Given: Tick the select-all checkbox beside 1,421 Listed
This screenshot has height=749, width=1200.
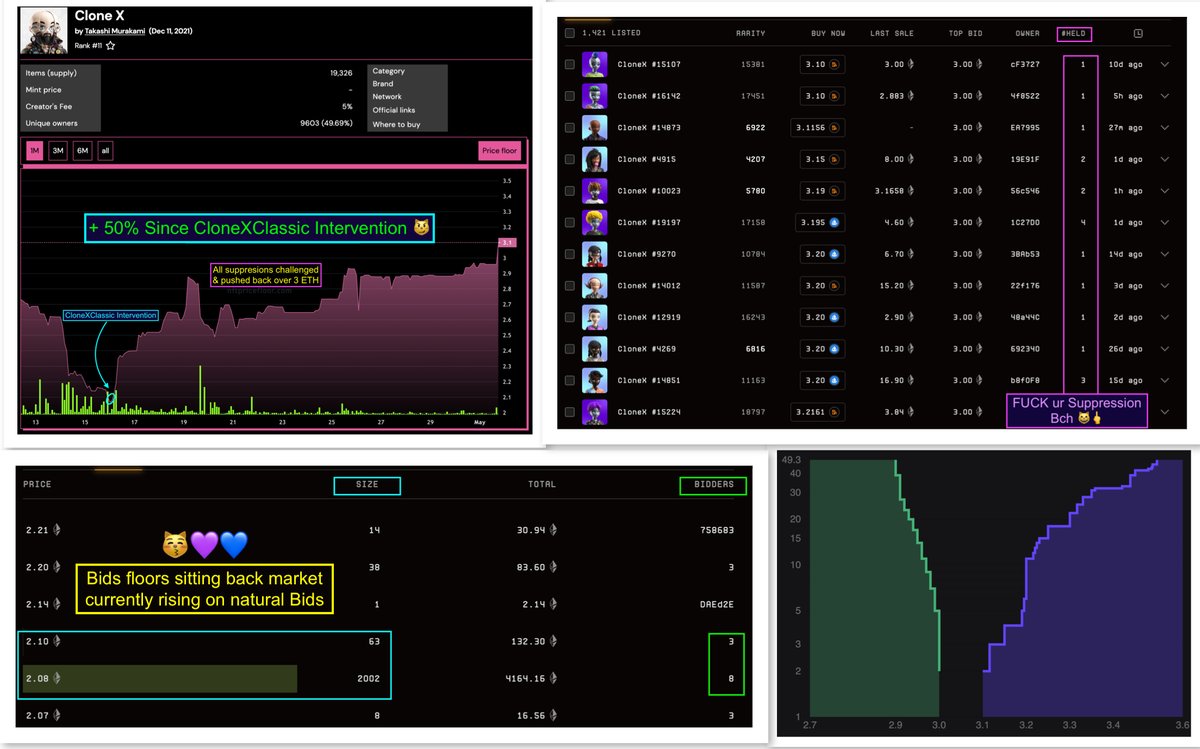Looking at the screenshot, I should (569, 33).
